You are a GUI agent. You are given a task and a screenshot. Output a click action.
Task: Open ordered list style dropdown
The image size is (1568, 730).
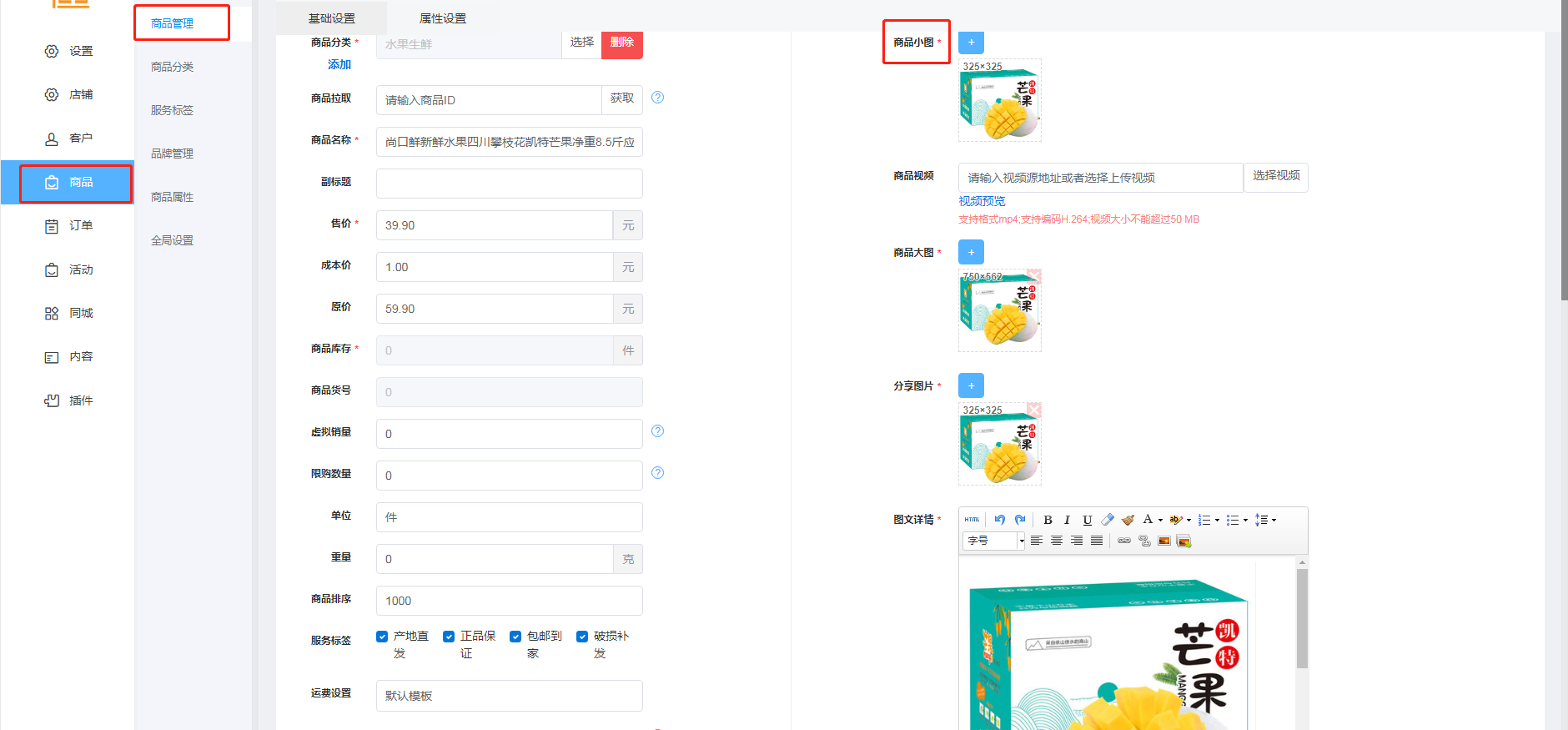[x=1217, y=520]
